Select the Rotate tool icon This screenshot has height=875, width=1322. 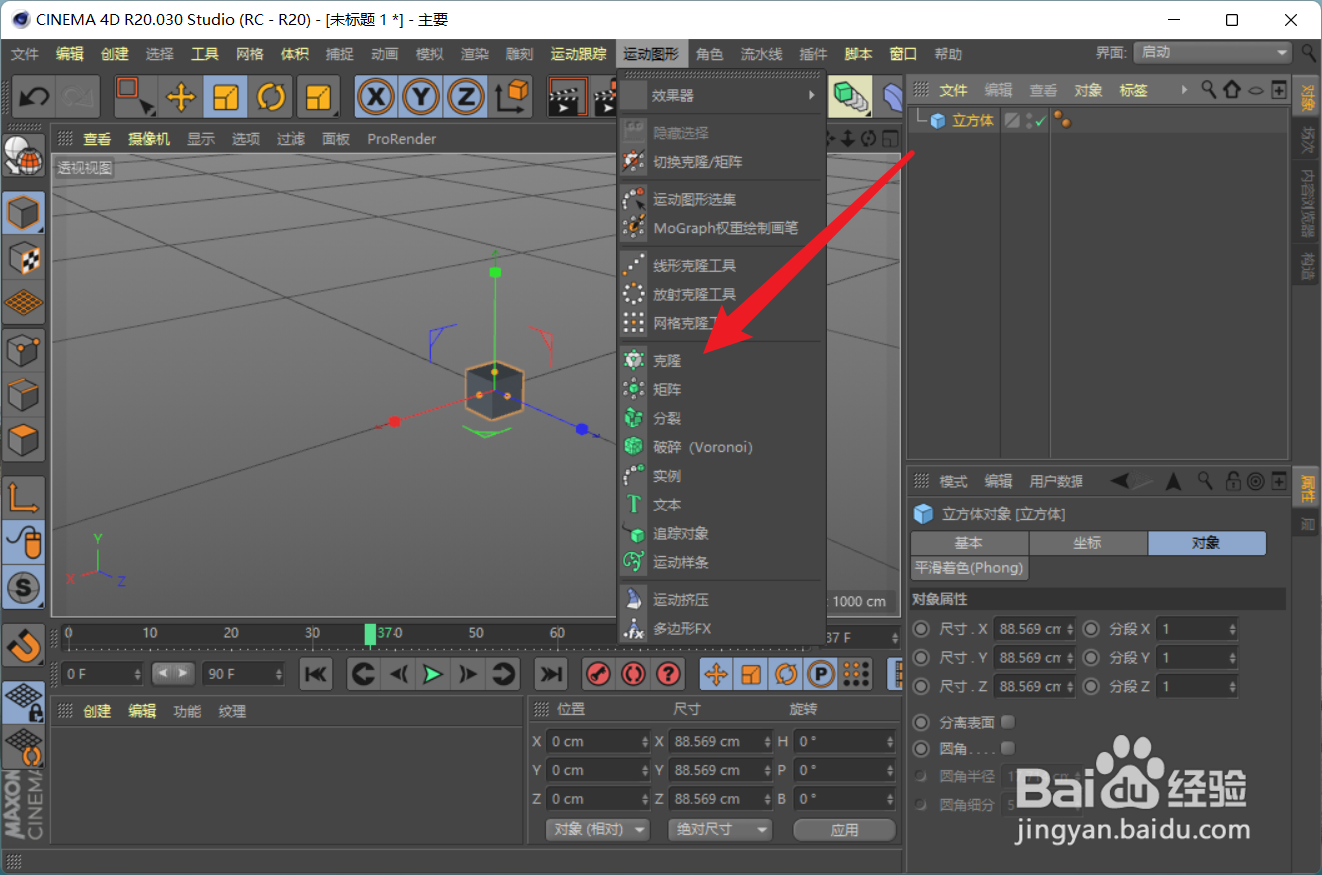(x=271, y=97)
